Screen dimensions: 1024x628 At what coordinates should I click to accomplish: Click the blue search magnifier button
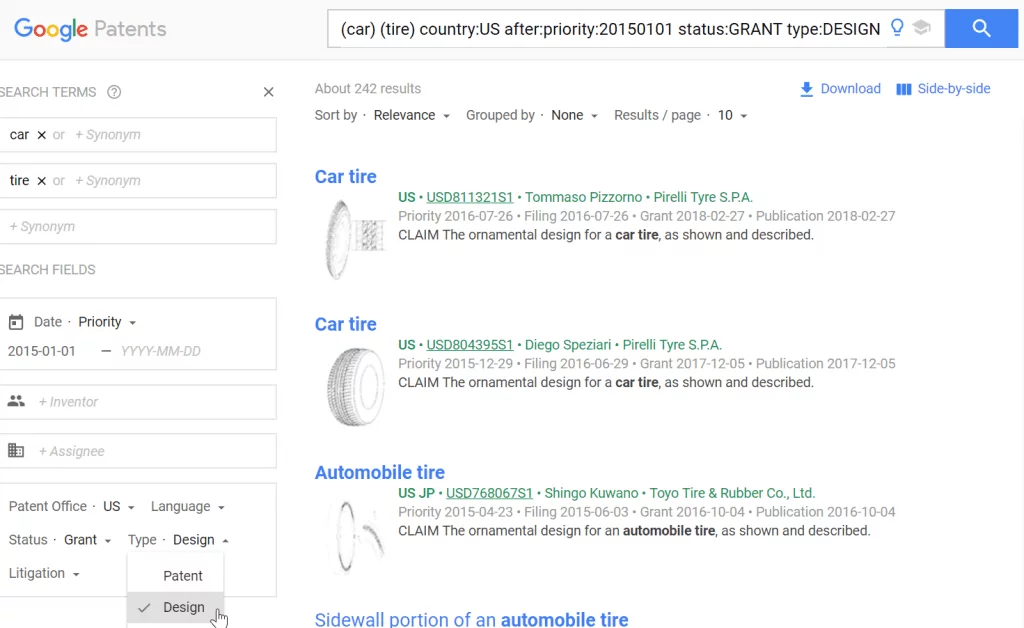[981, 29]
